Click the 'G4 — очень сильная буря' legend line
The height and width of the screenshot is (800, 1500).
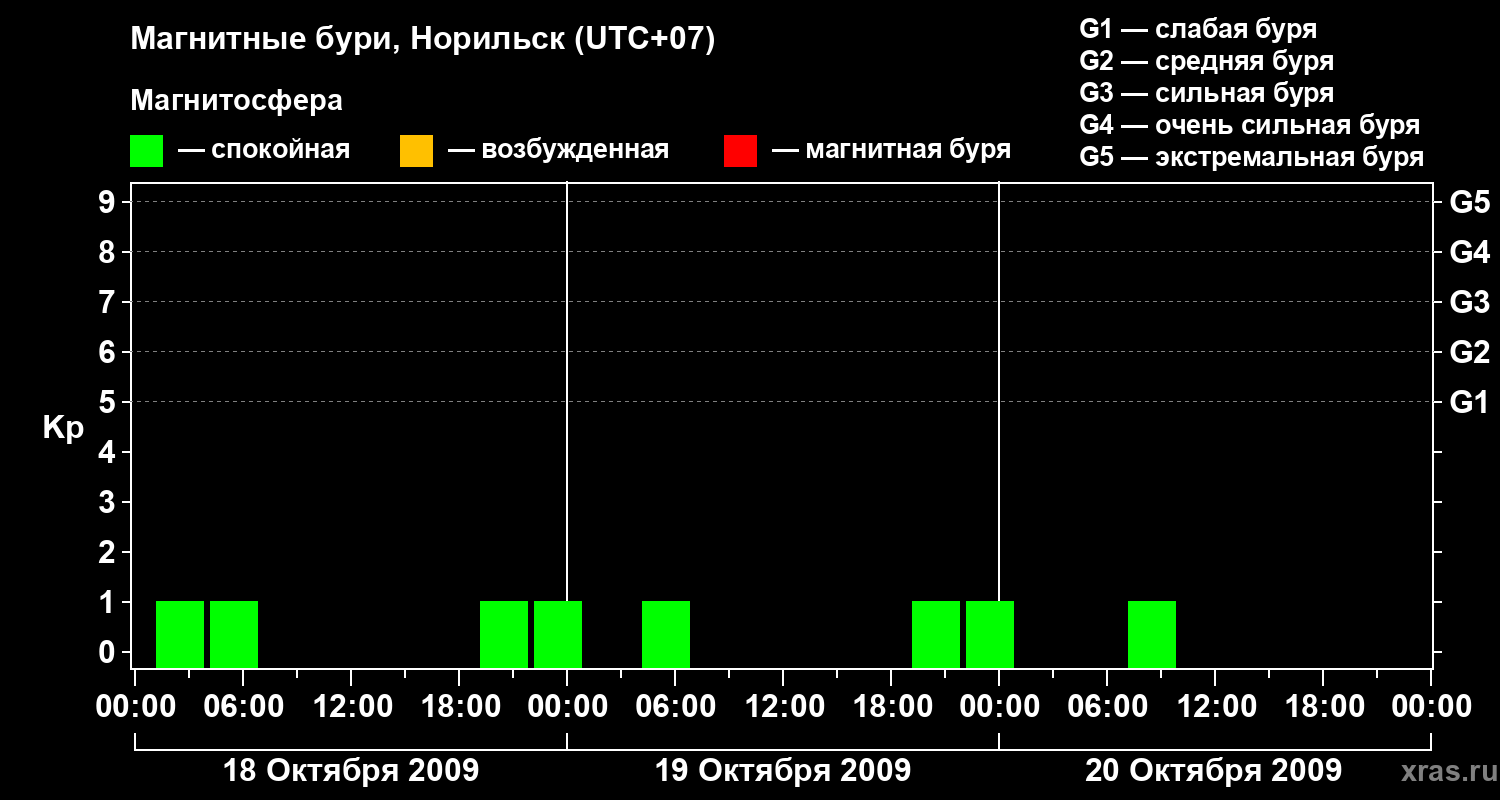1249,125
